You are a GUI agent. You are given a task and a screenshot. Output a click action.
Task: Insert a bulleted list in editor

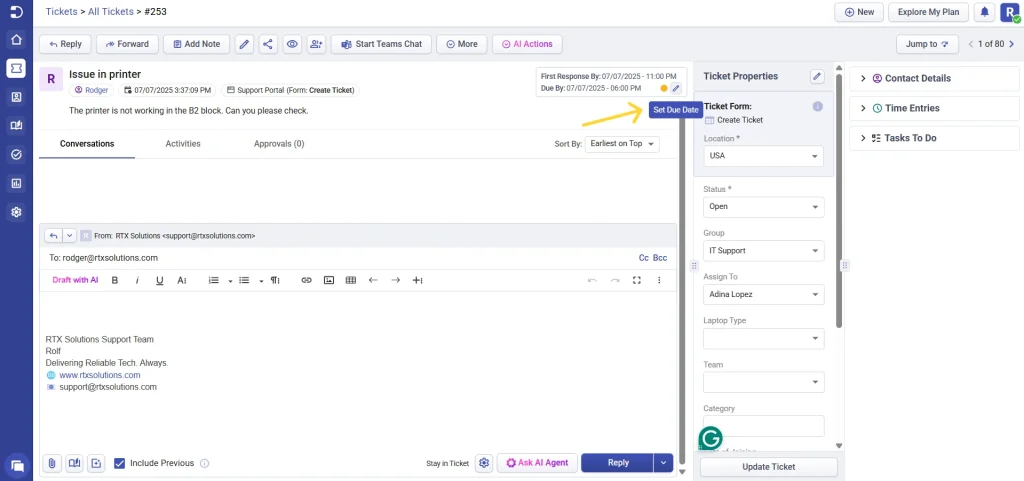pos(244,280)
